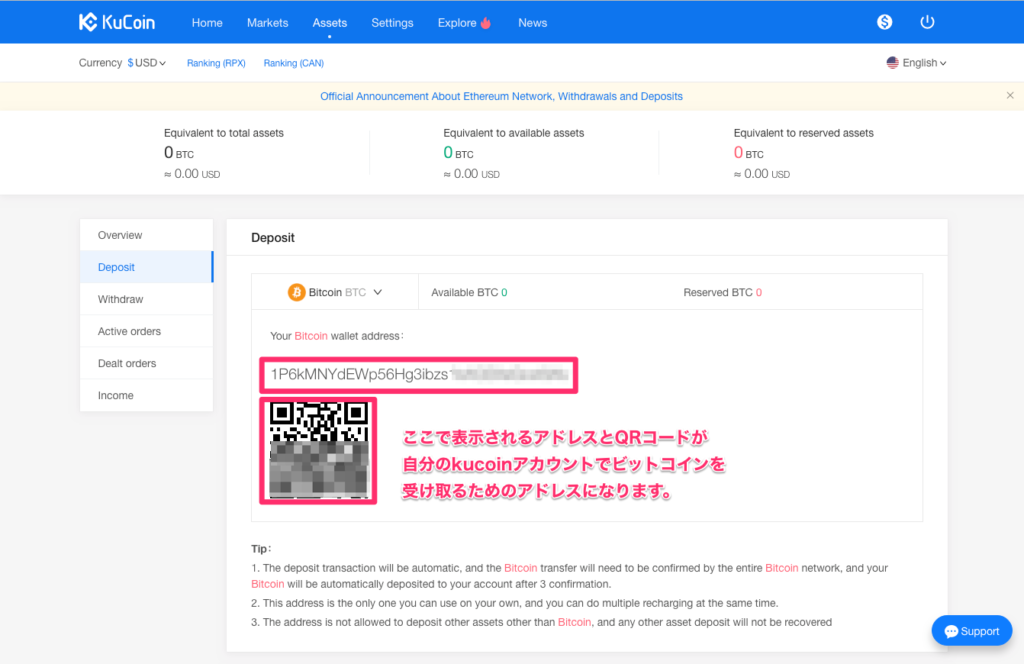The height and width of the screenshot is (664, 1024).
Task: Click tip 2 about the only address
Action: pos(515,603)
